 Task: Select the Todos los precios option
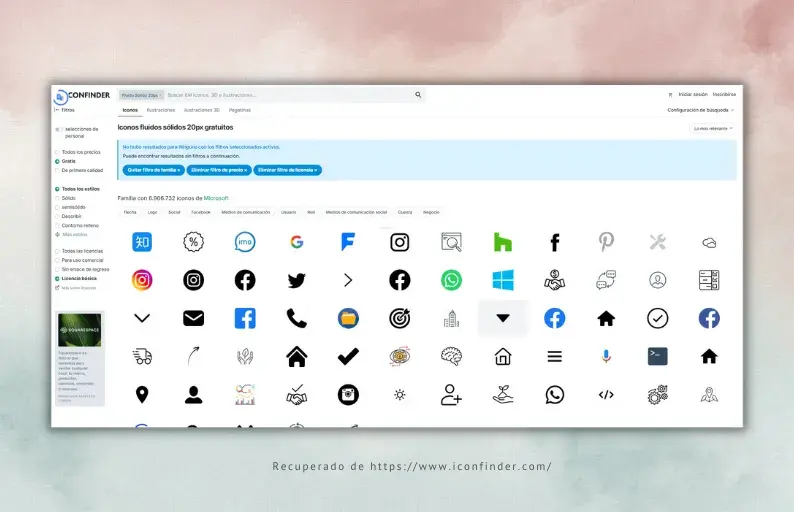[x=77, y=152]
